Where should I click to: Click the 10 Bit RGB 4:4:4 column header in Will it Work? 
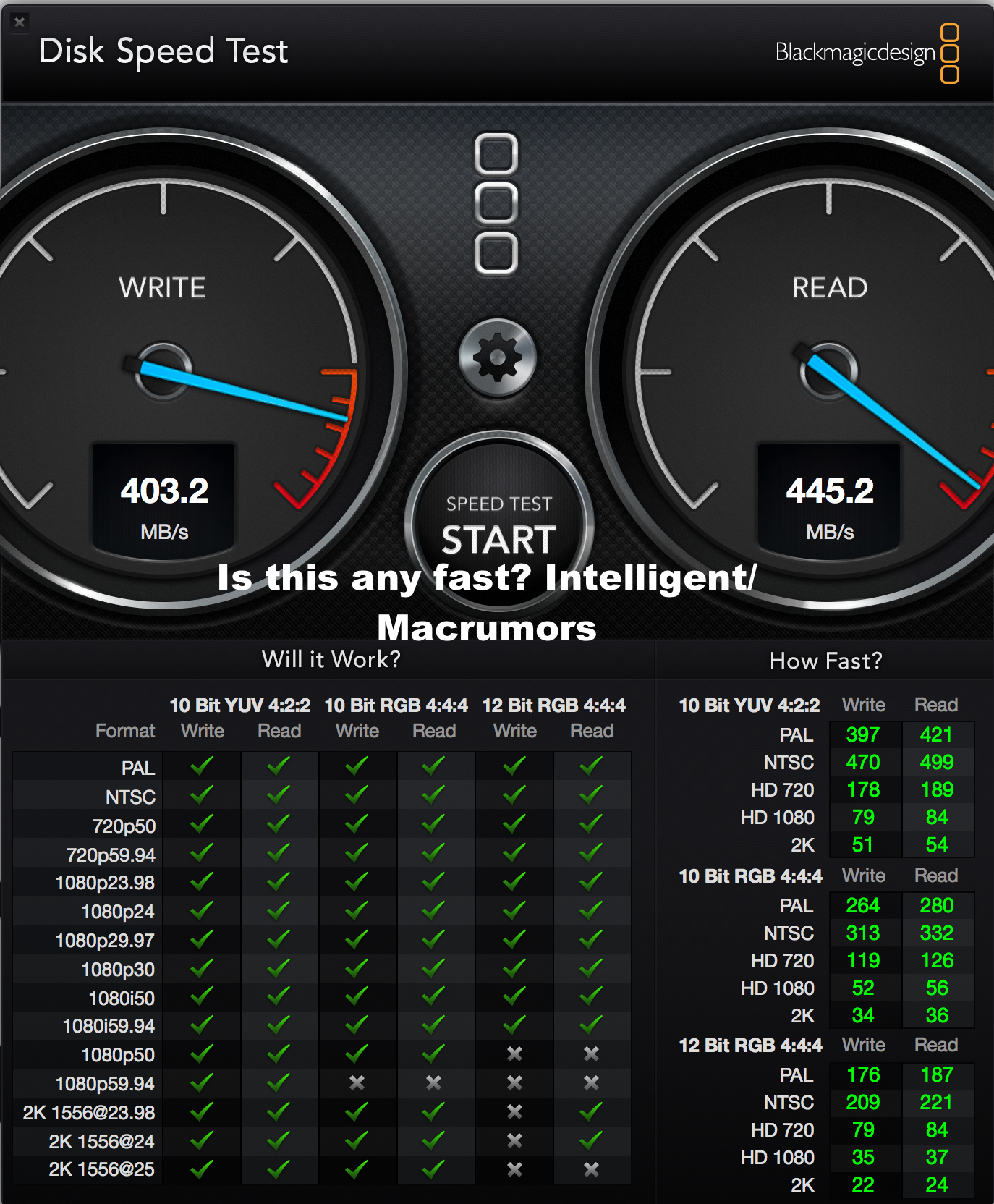396,705
